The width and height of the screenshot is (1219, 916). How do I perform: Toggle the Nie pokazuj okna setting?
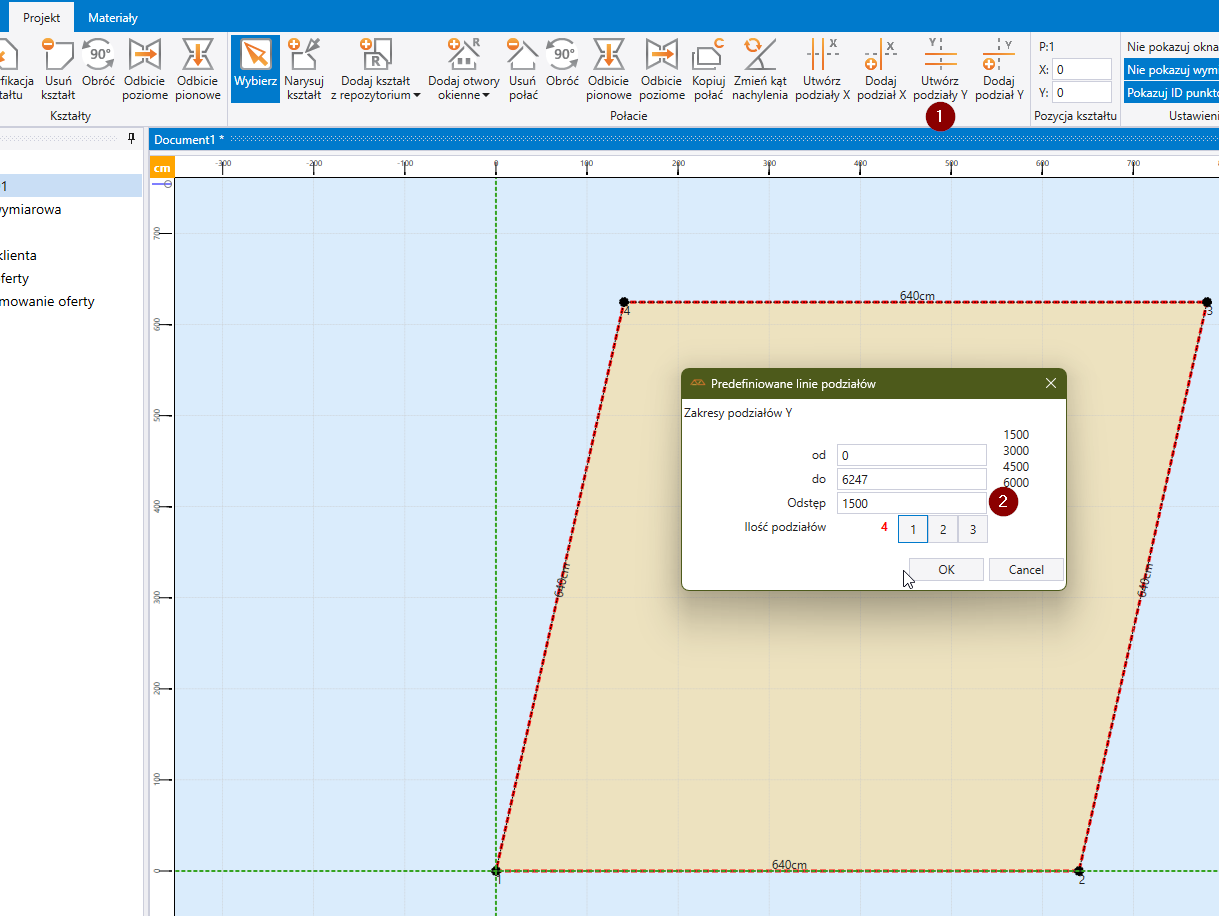pos(1171,46)
